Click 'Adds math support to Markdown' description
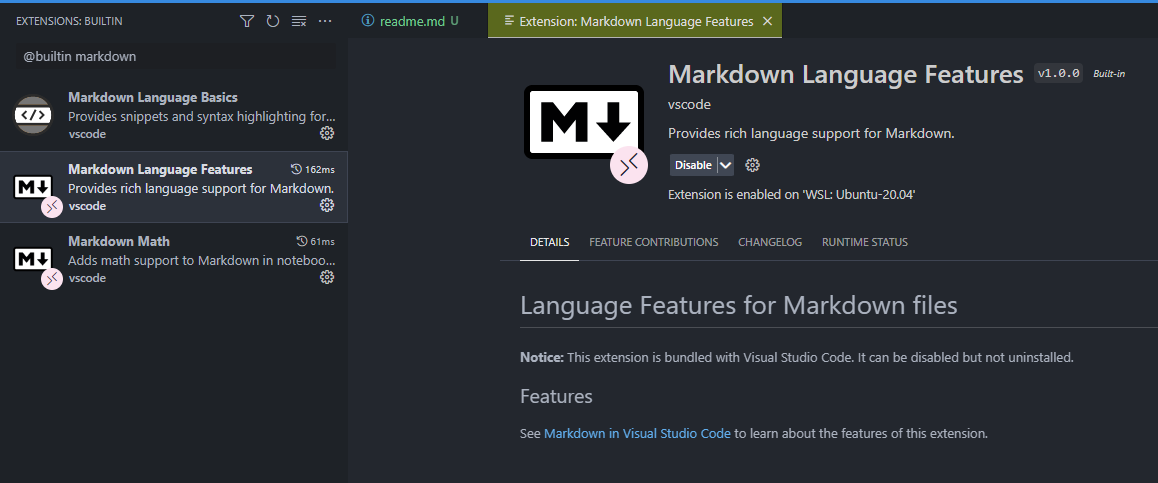The width and height of the screenshot is (1158, 483). coord(202,260)
